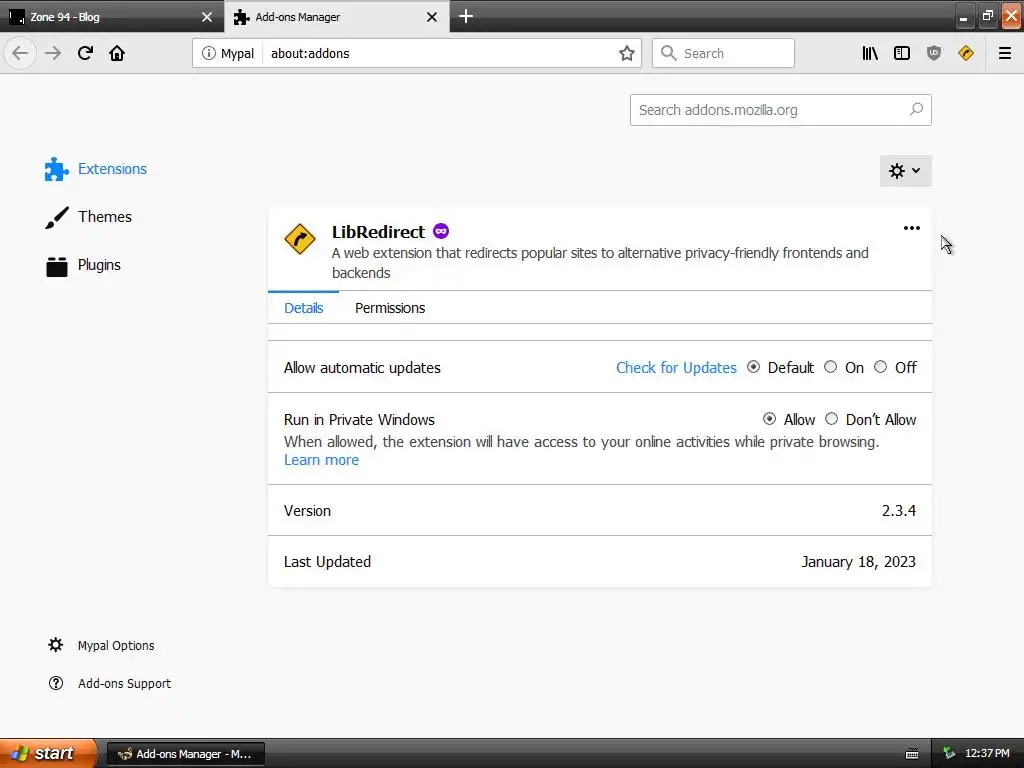Open the LibRedirect three-dot more options
The image size is (1024, 768).
click(x=912, y=228)
